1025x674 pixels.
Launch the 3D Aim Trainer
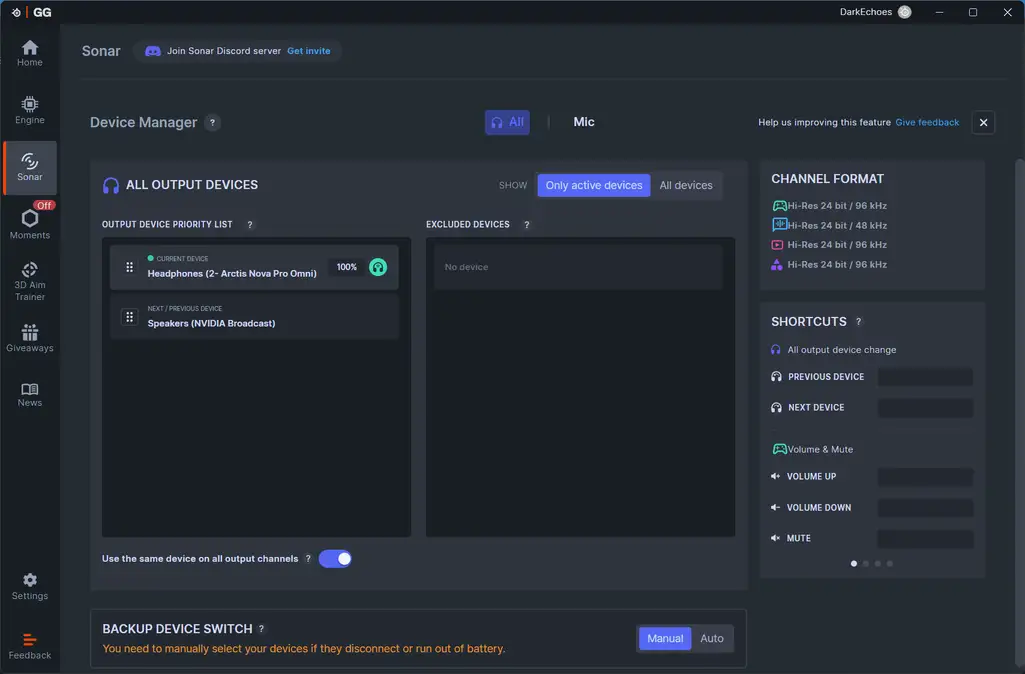click(29, 281)
